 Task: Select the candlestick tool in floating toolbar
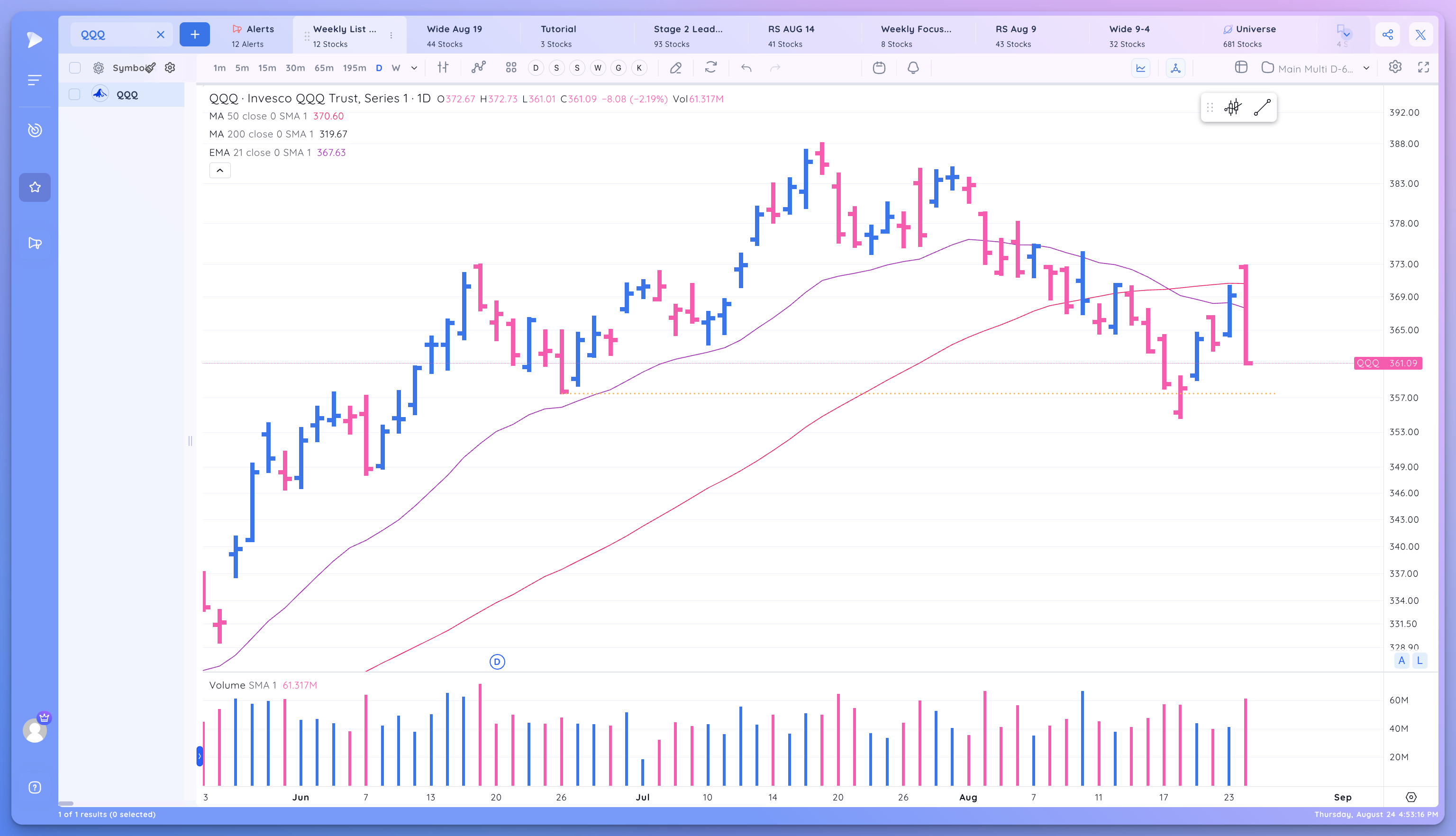coord(1233,108)
